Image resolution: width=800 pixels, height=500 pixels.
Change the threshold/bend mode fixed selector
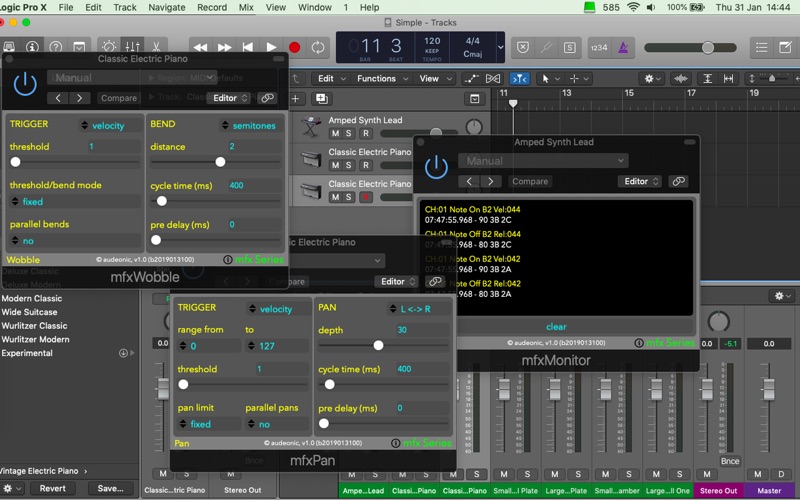(x=74, y=202)
